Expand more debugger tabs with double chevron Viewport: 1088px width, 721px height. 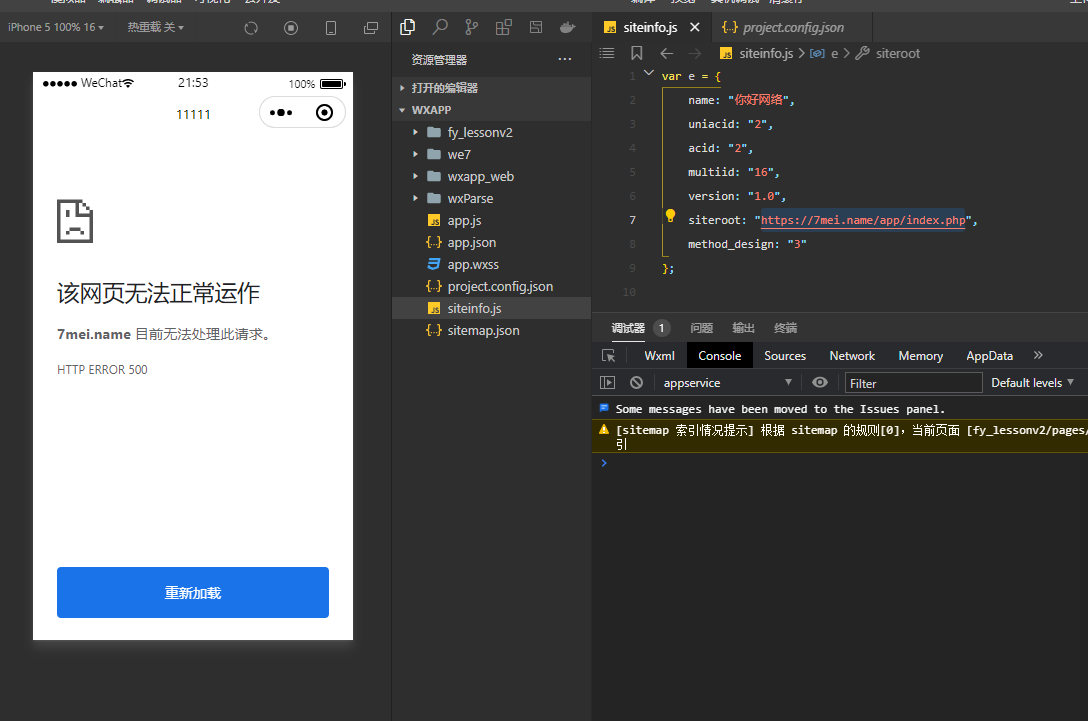(1038, 355)
